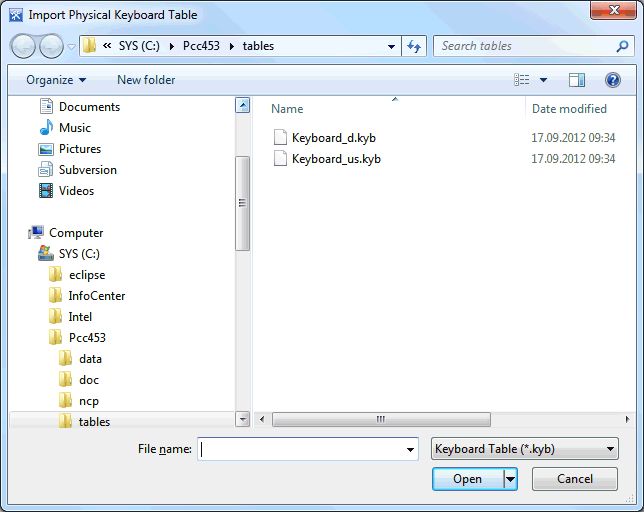Select the file Keyboard_us.kyb

pyautogui.click(x=336, y=158)
